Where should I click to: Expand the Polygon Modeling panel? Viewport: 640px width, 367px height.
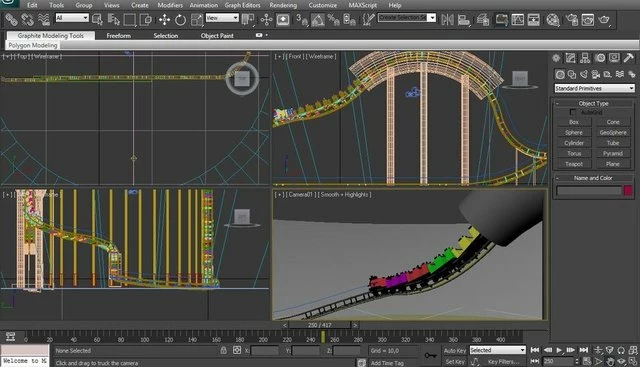(x=33, y=45)
